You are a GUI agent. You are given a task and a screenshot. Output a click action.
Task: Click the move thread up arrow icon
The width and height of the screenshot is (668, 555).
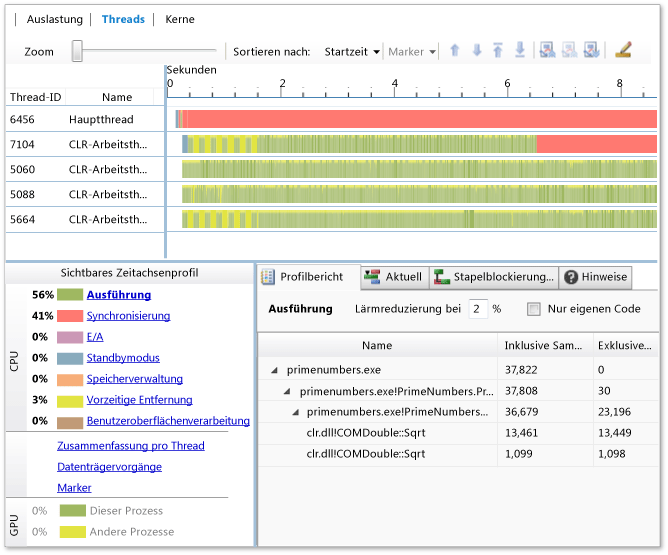click(454, 51)
